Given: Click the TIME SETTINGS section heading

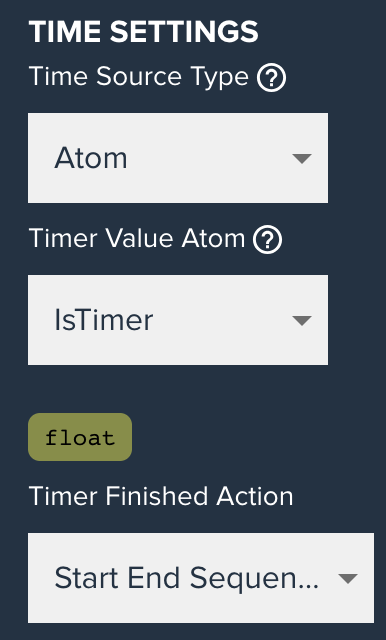Looking at the screenshot, I should (144, 32).
